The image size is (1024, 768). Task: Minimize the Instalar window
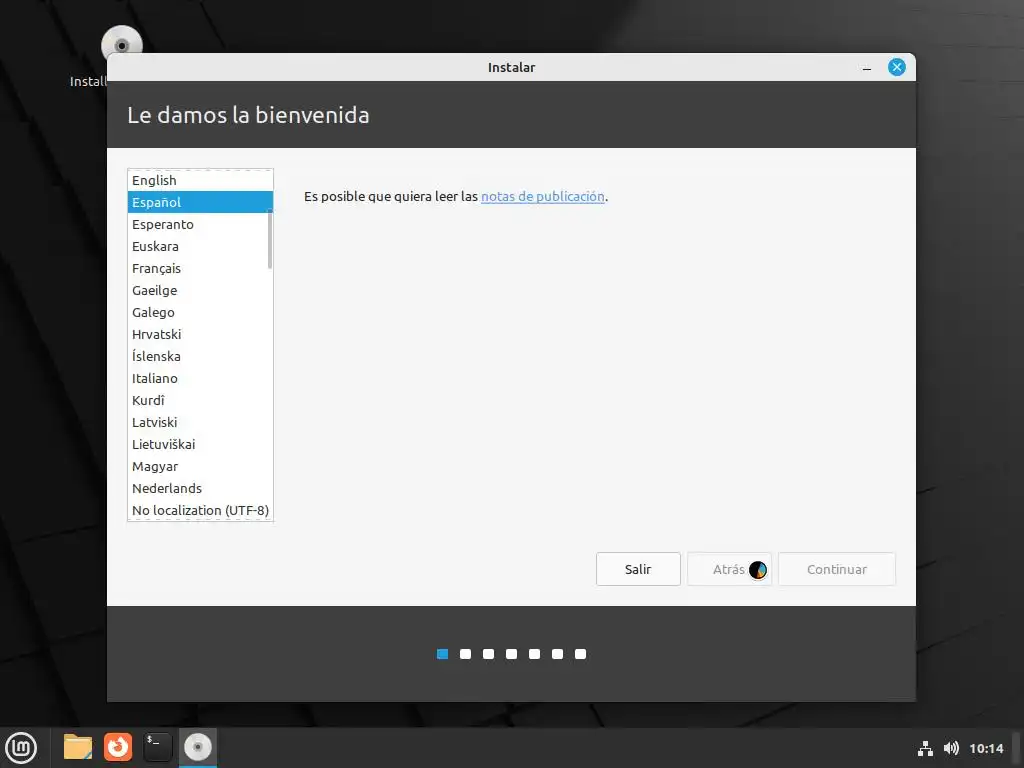[x=867, y=67]
